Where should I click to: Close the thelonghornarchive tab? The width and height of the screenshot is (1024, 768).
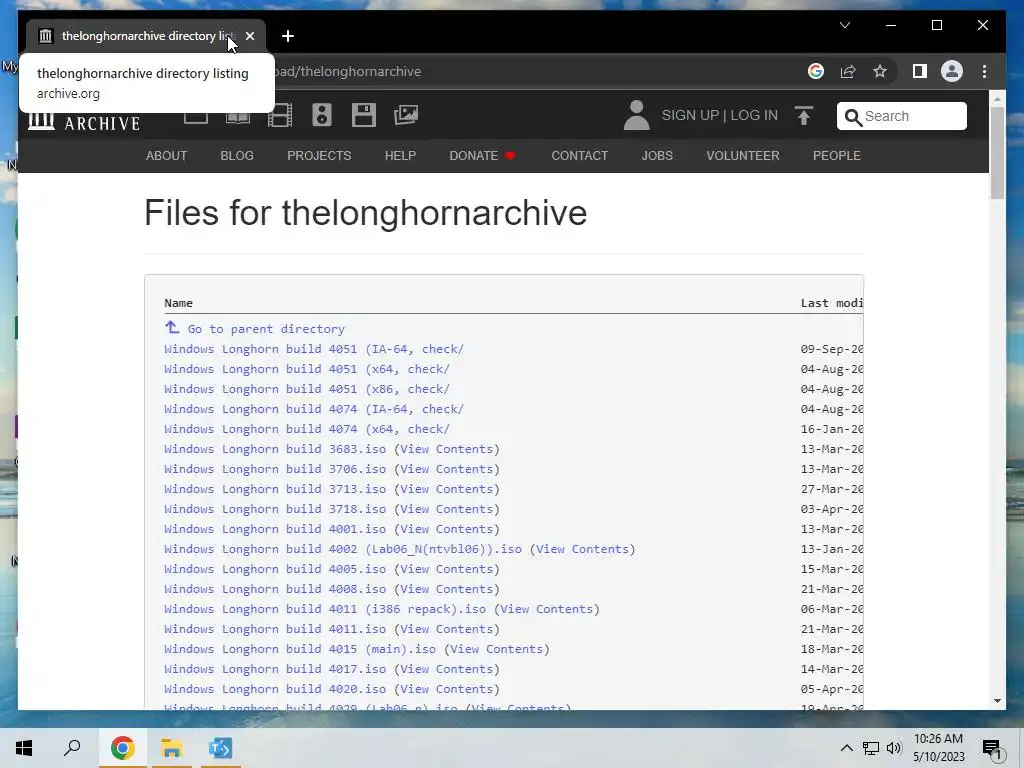coord(249,36)
